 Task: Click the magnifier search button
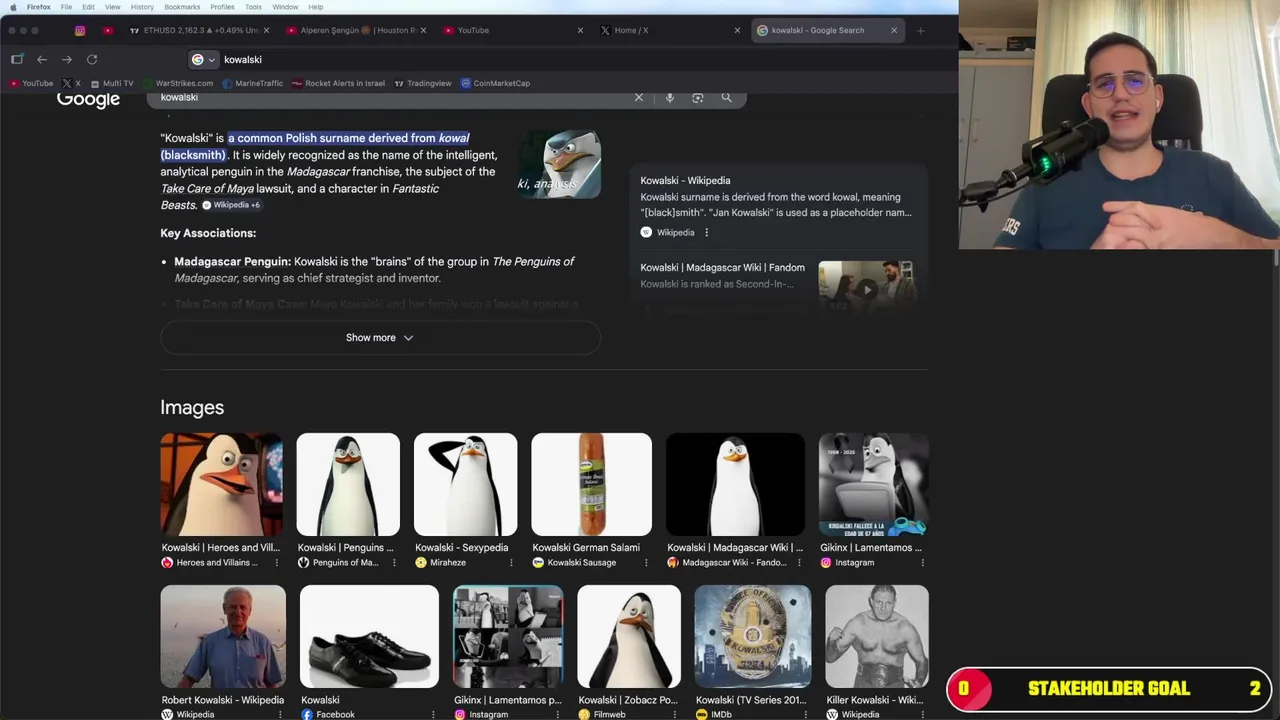(727, 97)
